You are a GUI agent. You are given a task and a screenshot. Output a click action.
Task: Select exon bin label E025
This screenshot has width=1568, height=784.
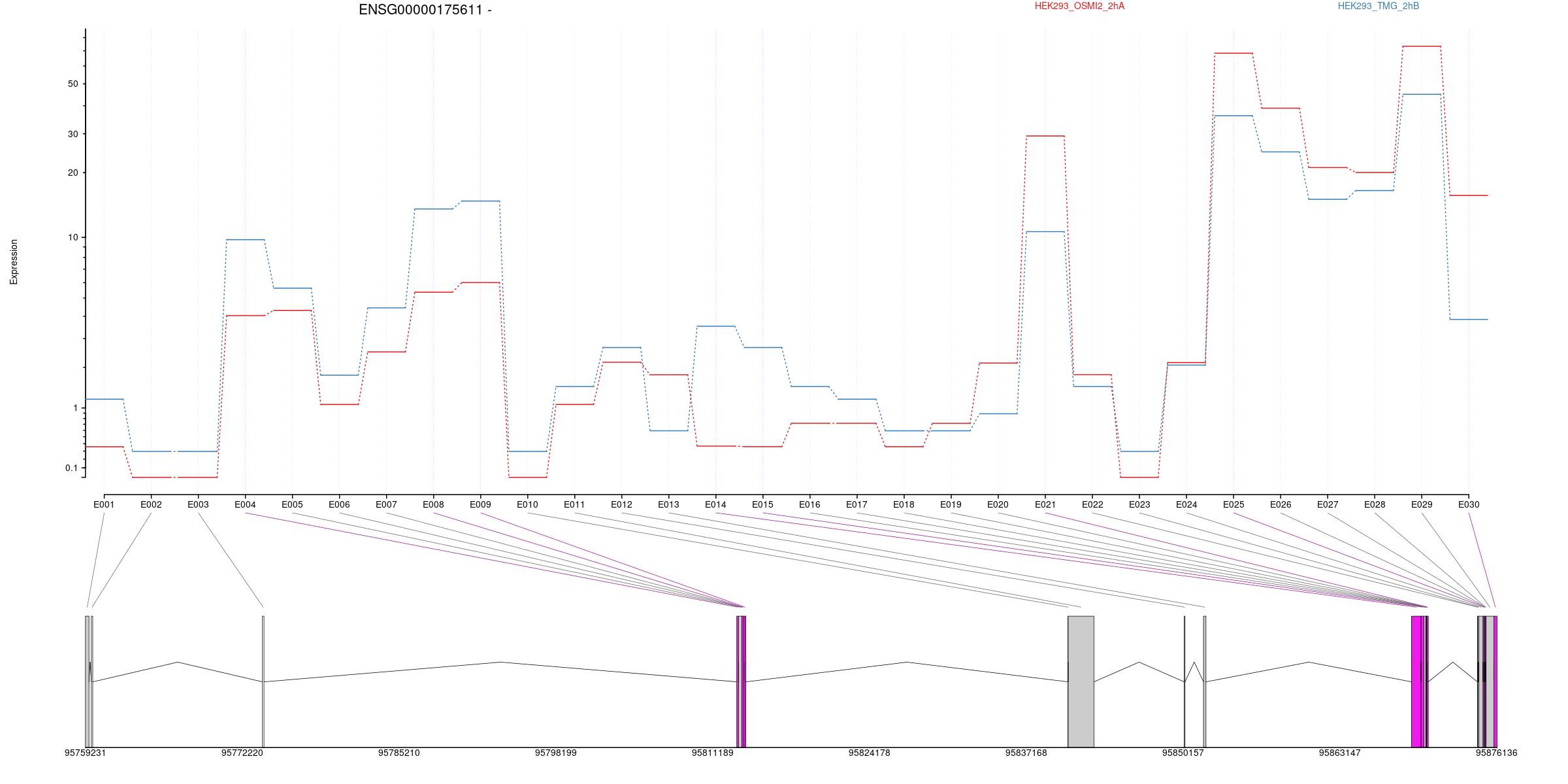1233,504
